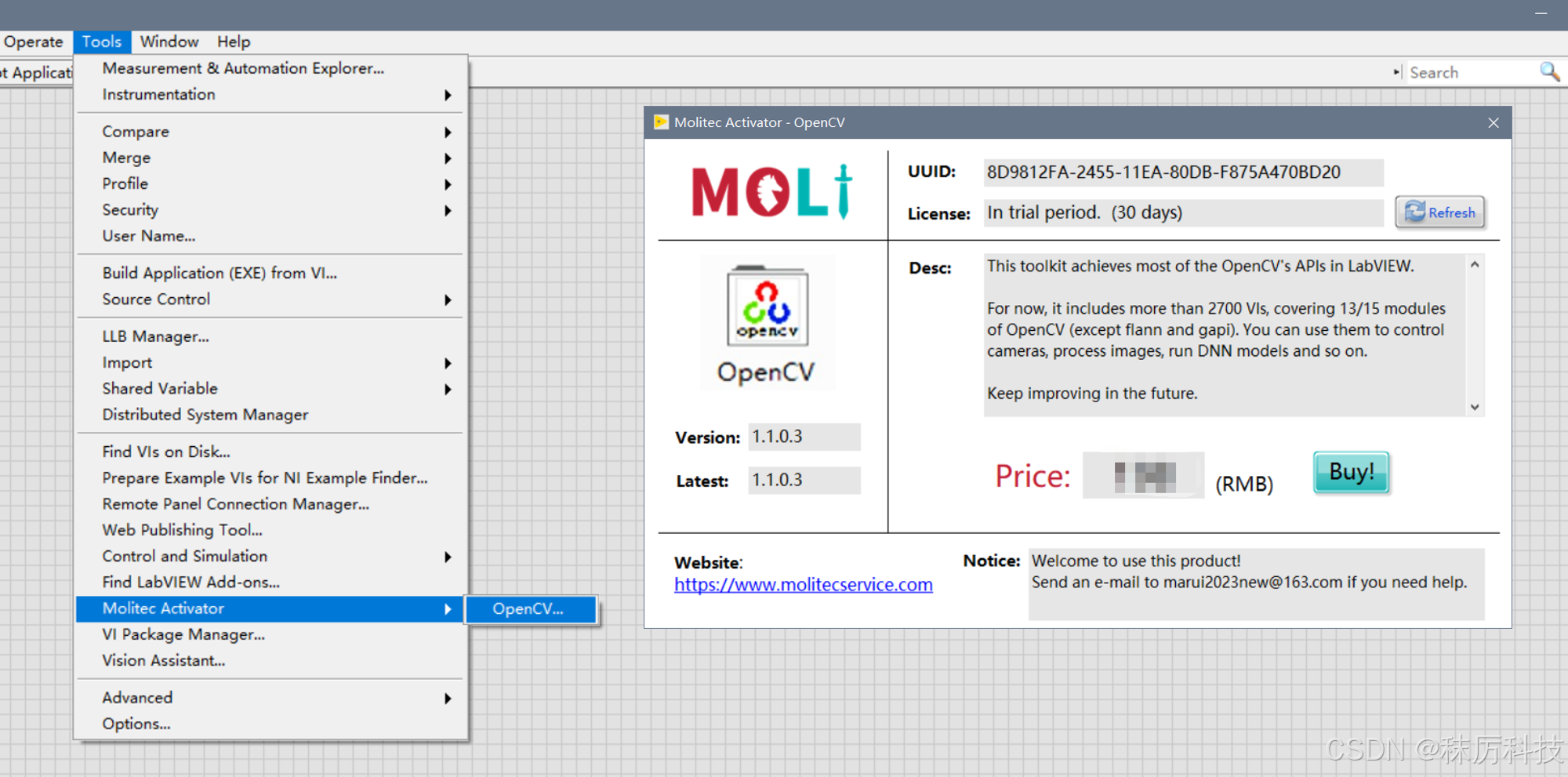Expand the Advanced submenu
1568x777 pixels.
tap(271, 698)
